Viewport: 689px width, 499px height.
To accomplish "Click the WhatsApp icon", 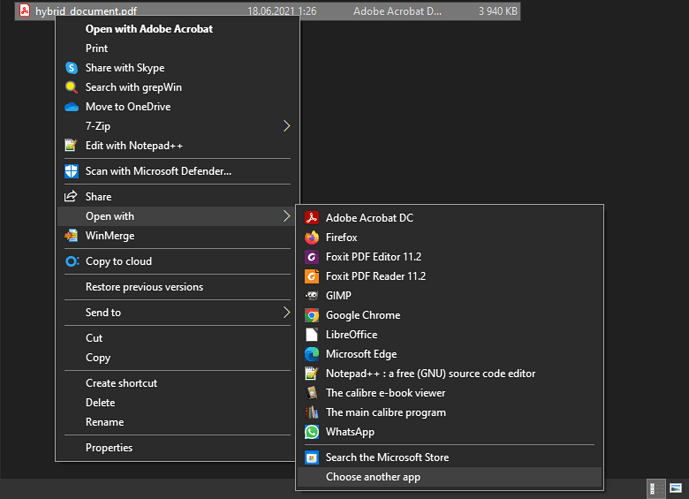I will pos(312,432).
